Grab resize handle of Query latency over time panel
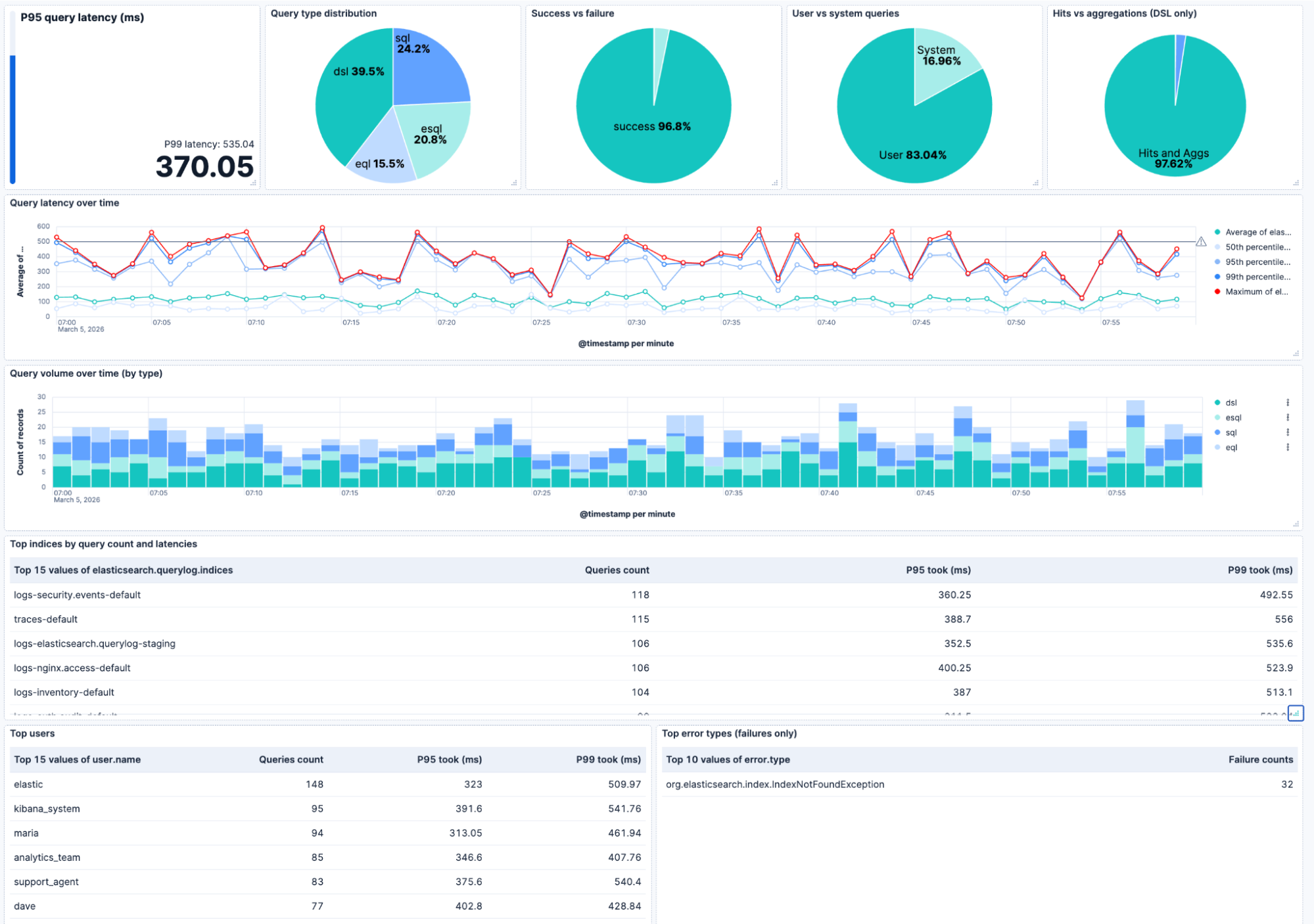The height and width of the screenshot is (924, 1314). click(x=1296, y=354)
